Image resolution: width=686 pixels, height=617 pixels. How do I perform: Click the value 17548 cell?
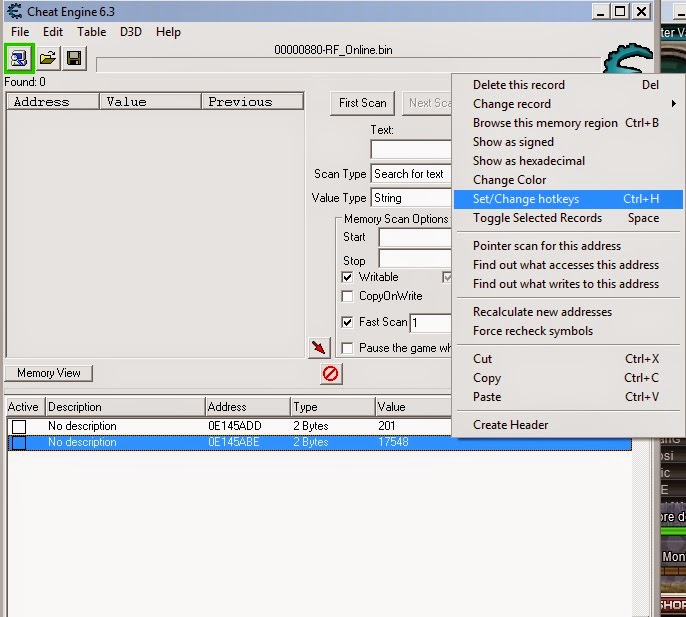click(x=393, y=442)
